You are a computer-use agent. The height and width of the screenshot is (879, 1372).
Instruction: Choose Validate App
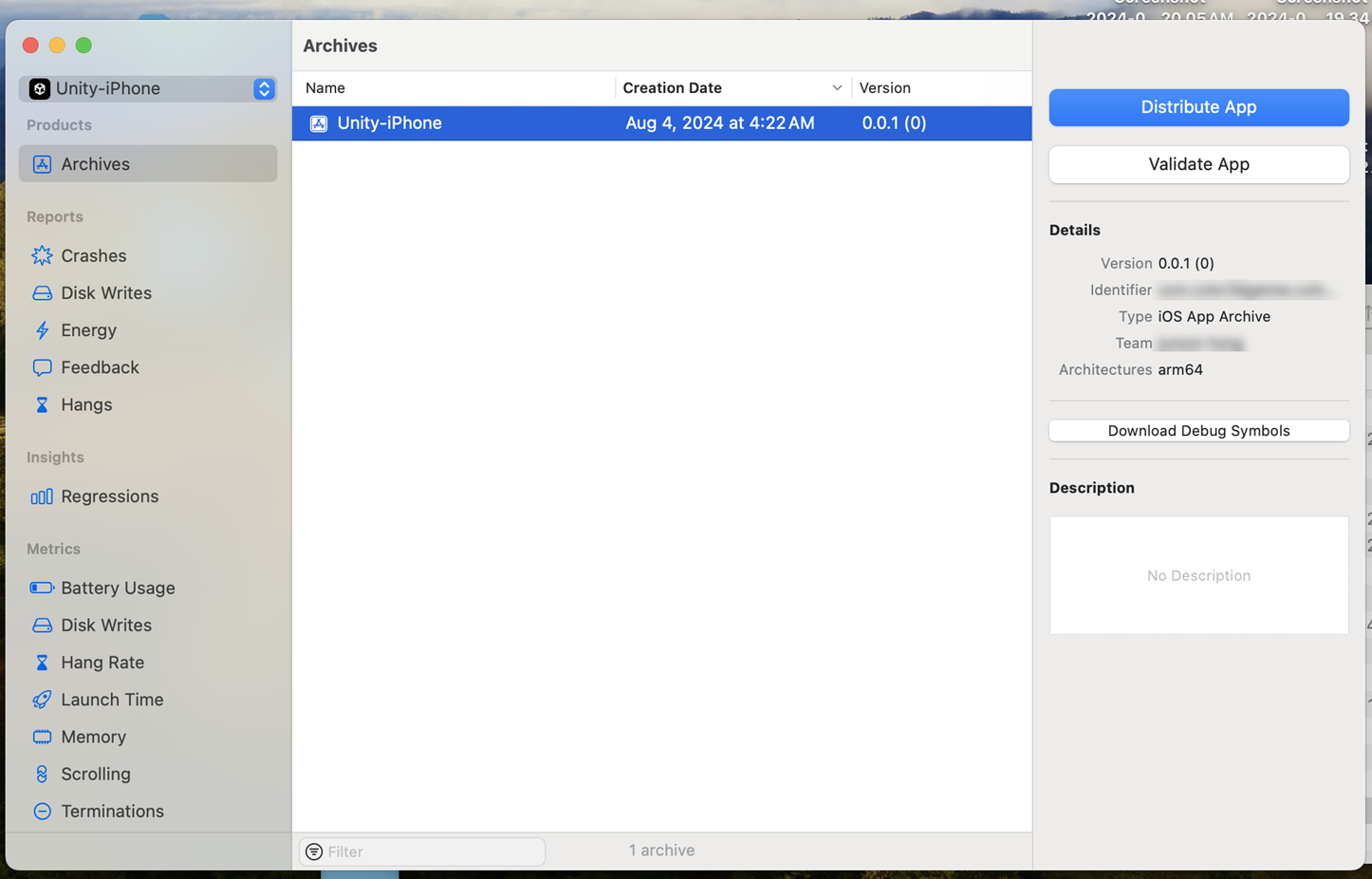[1198, 164]
